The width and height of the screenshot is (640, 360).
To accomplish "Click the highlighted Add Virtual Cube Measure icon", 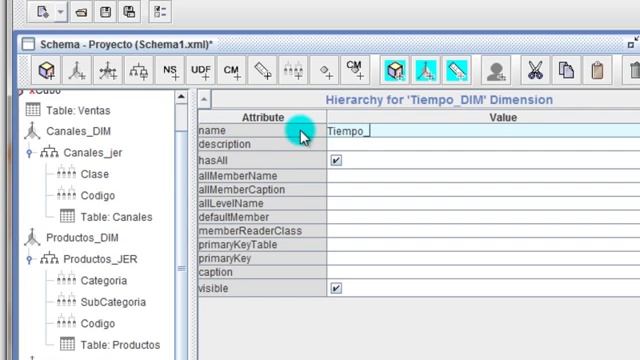I will click(x=457, y=70).
